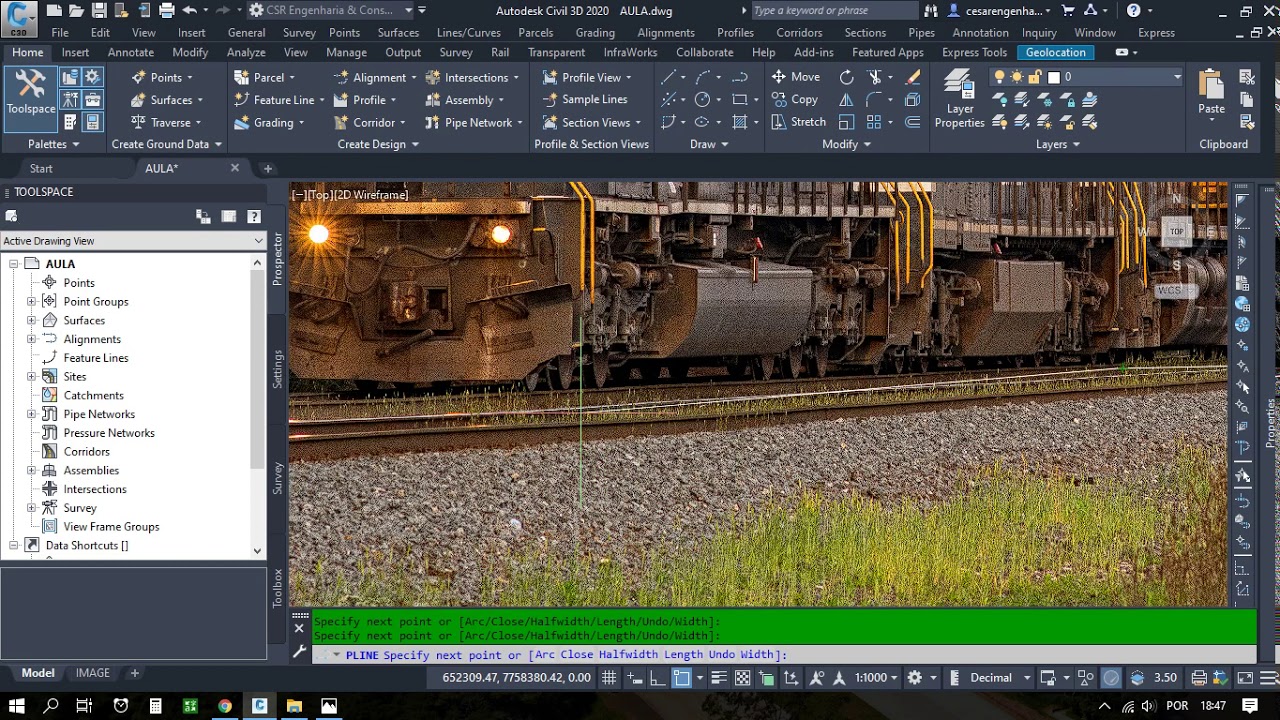Open File Explorer from the taskbar
1280x720 pixels.
(x=294, y=706)
